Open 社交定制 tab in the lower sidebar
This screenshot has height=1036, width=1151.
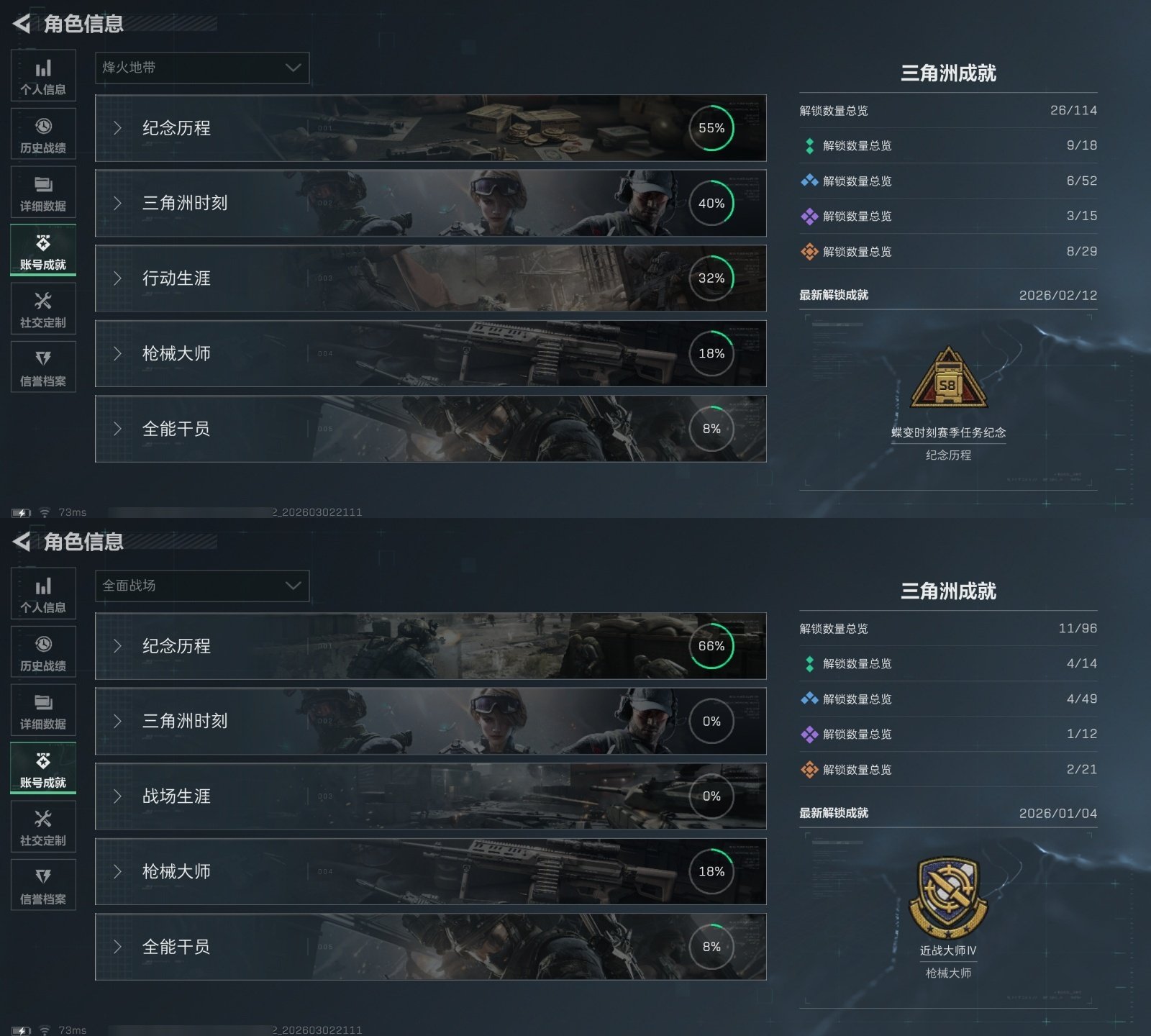[43, 827]
